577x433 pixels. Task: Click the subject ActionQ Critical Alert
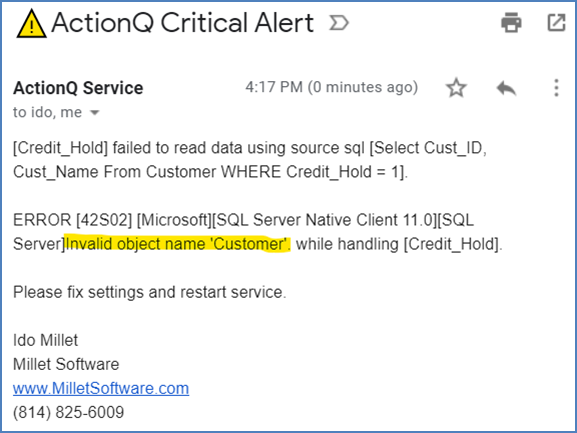coord(182,23)
